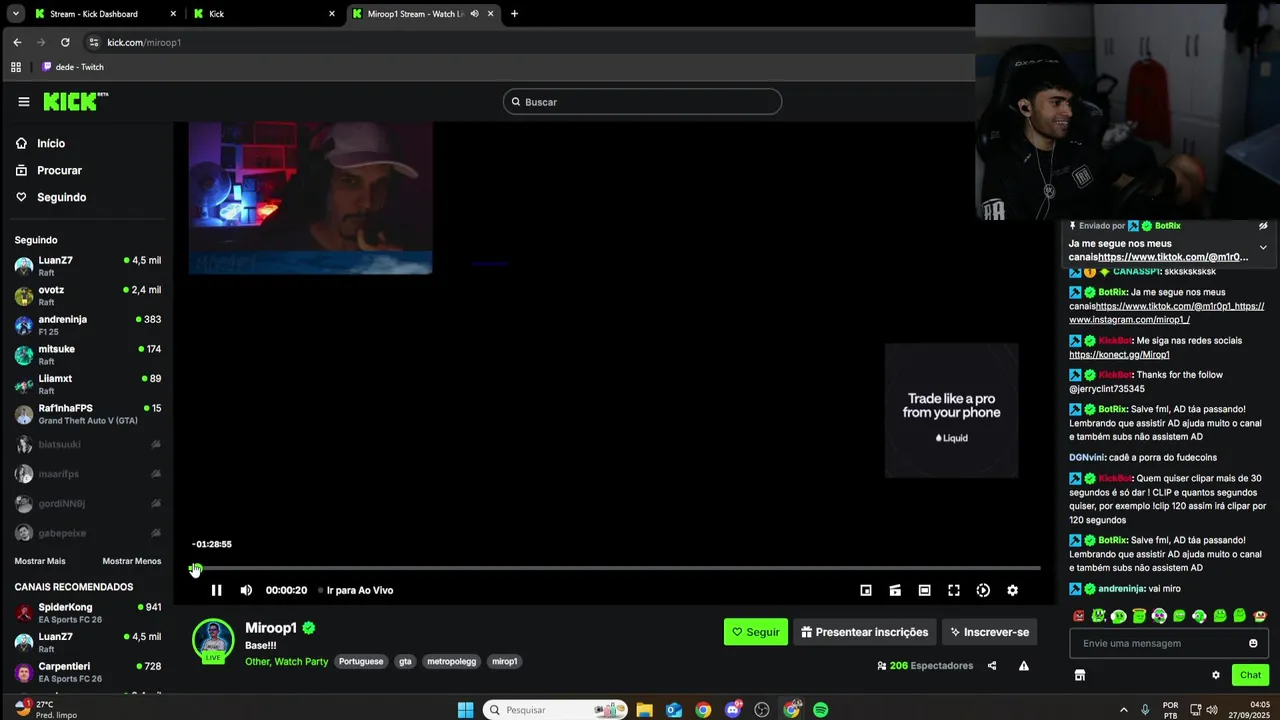The width and height of the screenshot is (1280, 720).
Task: Open the clip creation icon
Action: coord(895,590)
